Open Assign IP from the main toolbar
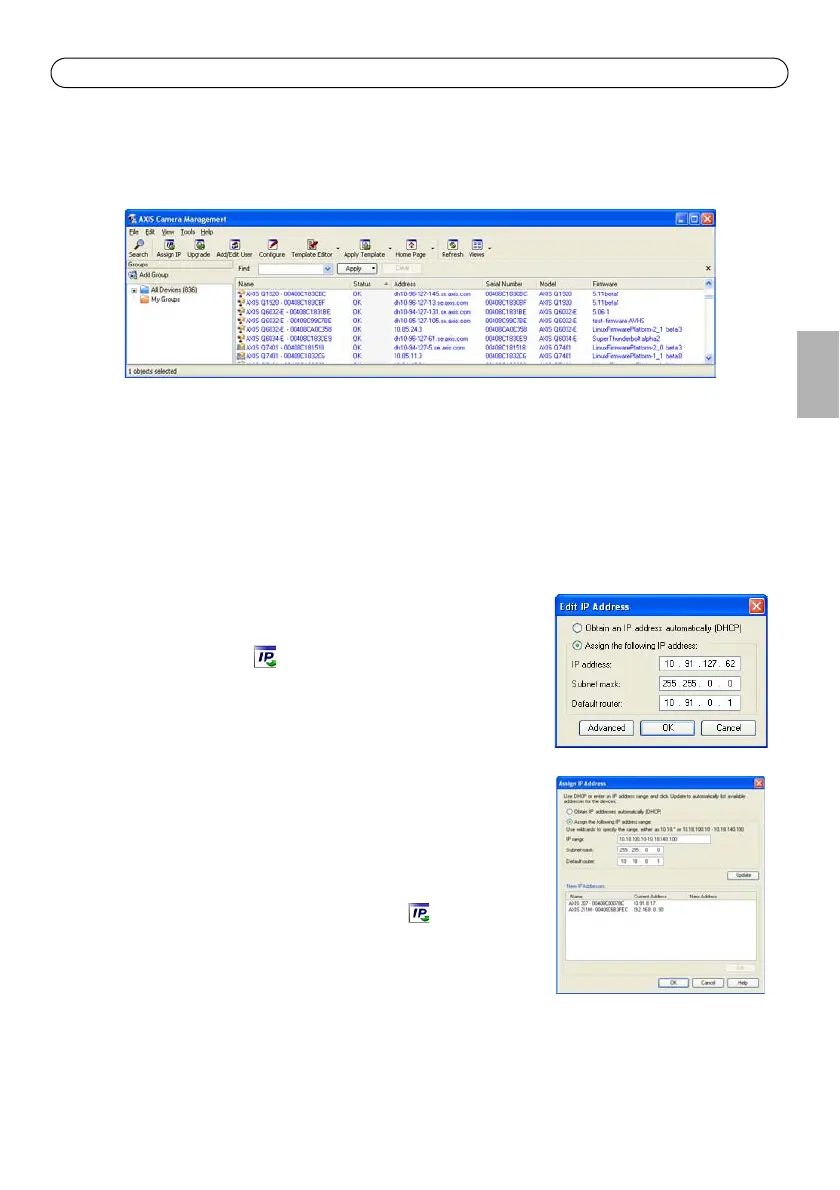The image size is (840, 1190). pos(168,248)
